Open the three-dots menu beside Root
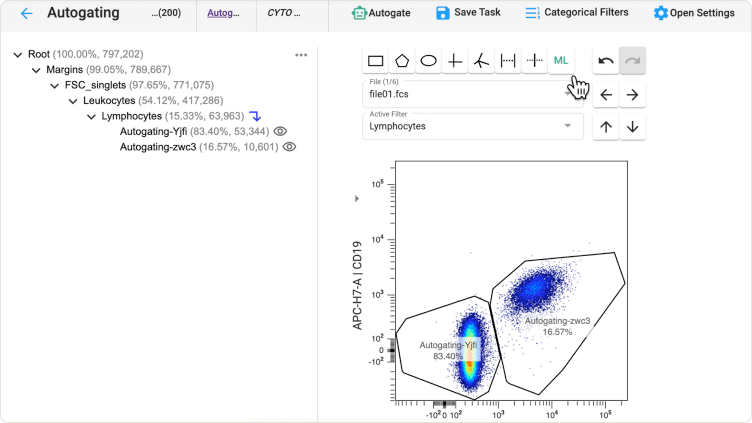The width and height of the screenshot is (752, 423). pyautogui.click(x=301, y=55)
